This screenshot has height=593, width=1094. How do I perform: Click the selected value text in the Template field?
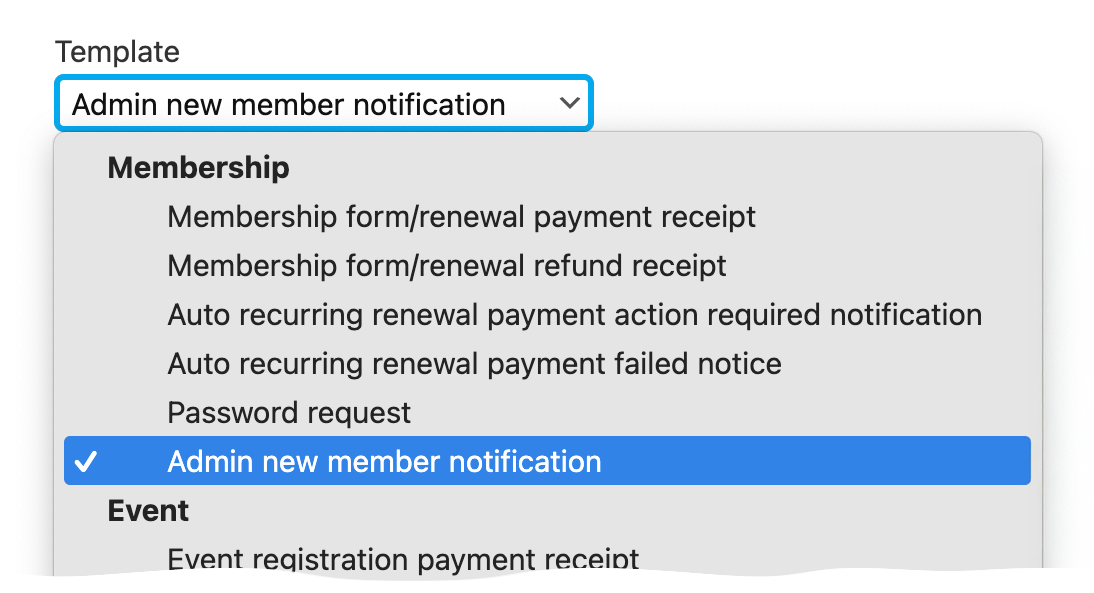[x=289, y=104]
